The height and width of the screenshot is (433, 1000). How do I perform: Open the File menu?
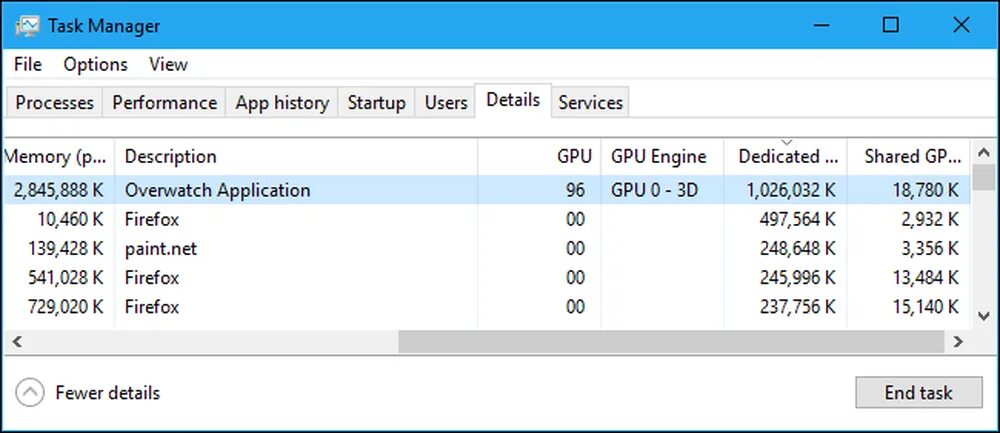tap(28, 64)
